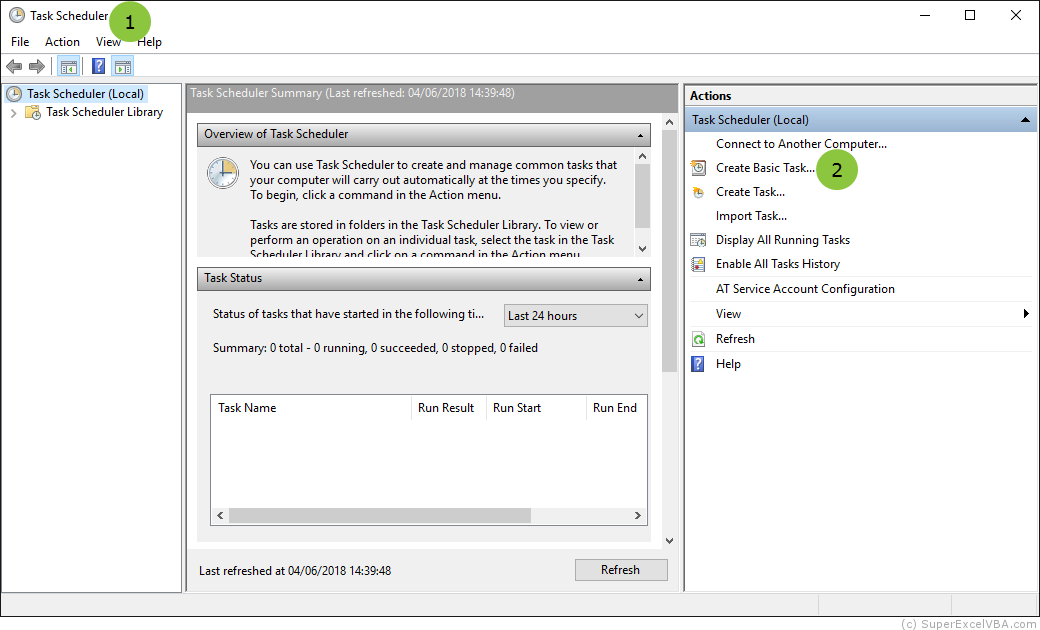
Task: Open the Last 24 hours dropdown
Action: tap(576, 316)
